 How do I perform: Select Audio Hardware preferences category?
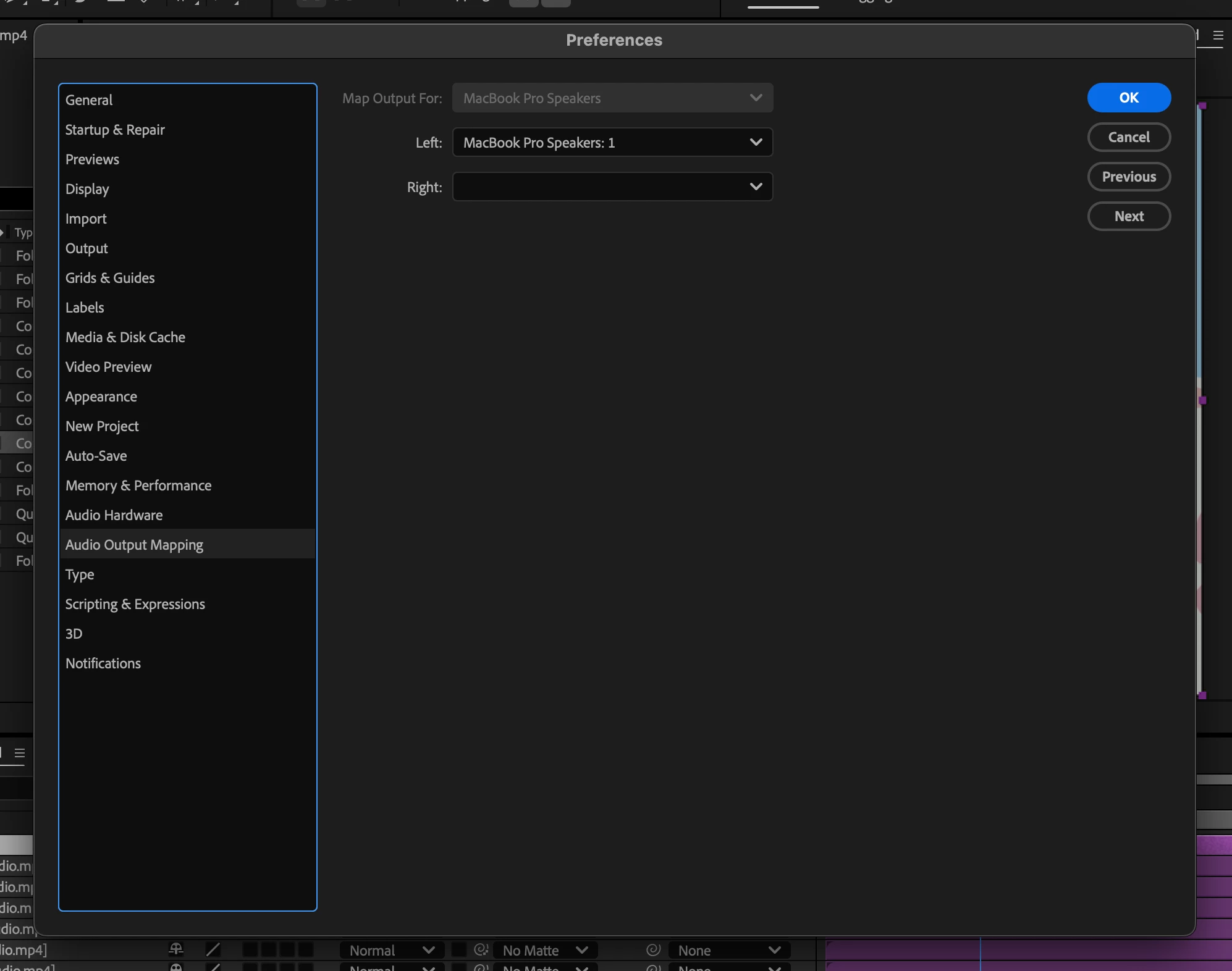click(114, 515)
